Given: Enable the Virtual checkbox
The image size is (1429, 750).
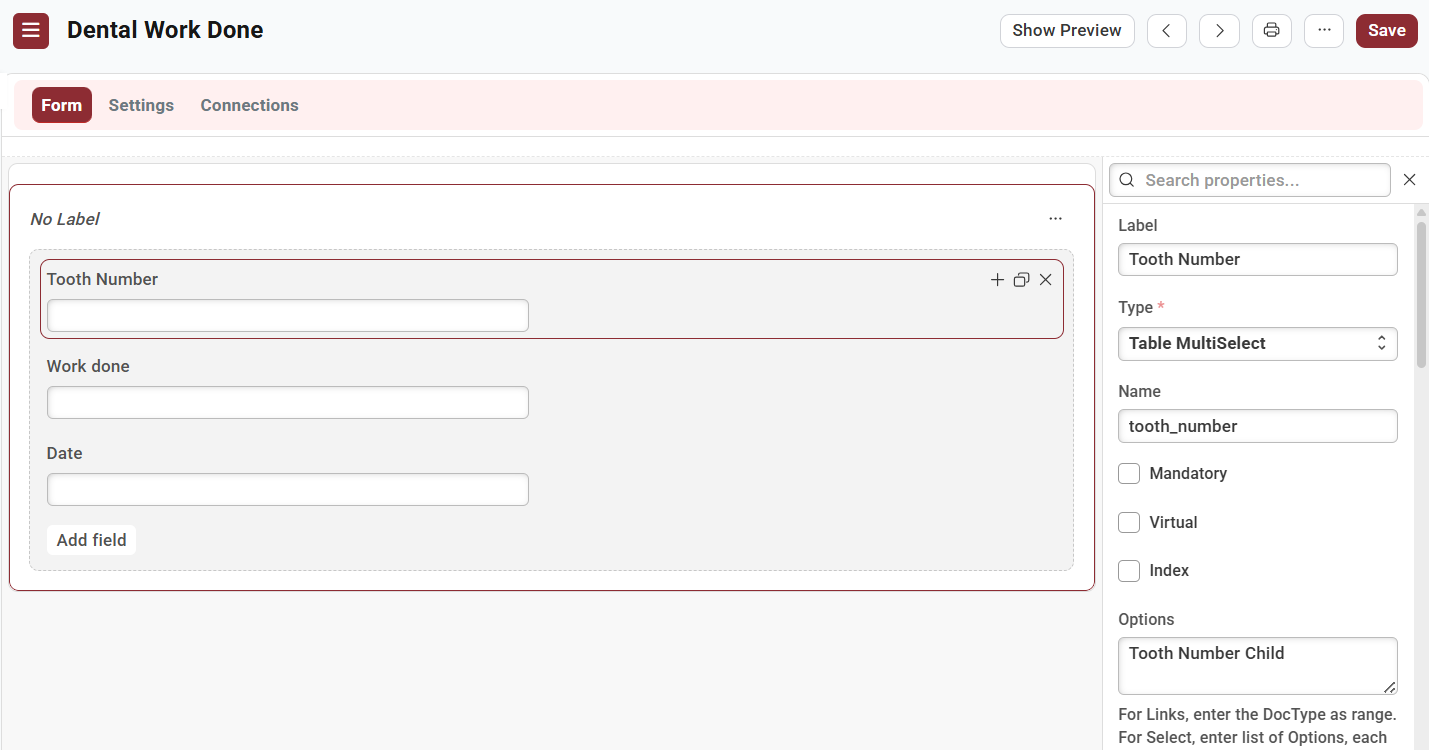Looking at the screenshot, I should (1129, 522).
